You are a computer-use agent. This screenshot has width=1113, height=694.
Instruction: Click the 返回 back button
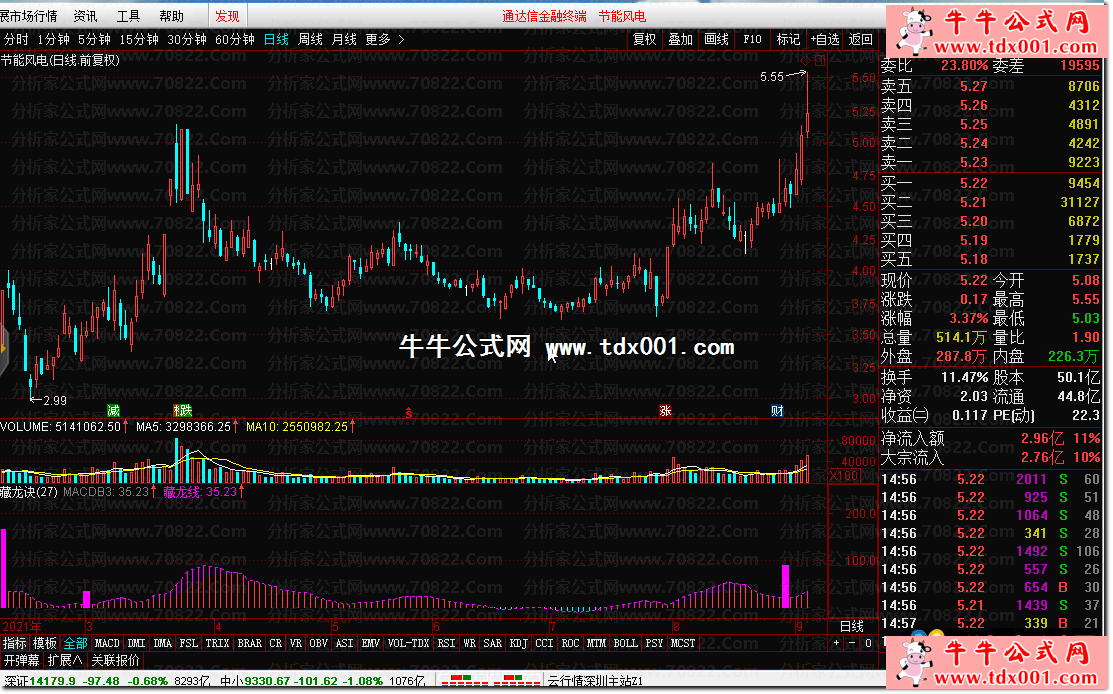click(861, 40)
